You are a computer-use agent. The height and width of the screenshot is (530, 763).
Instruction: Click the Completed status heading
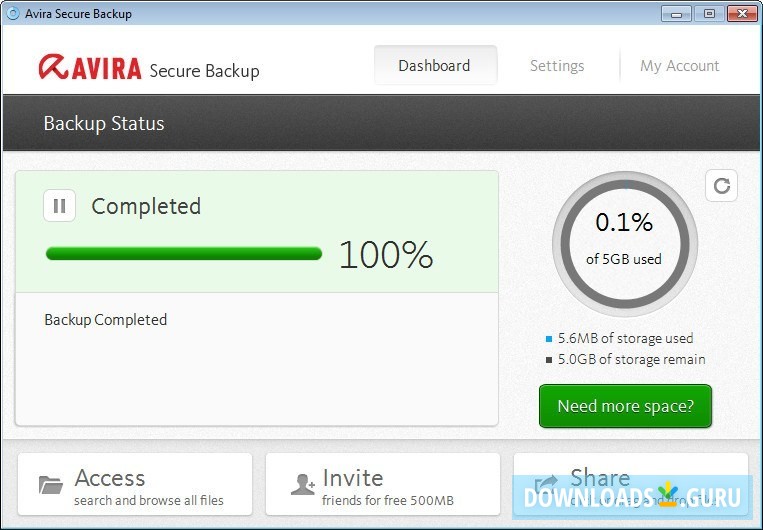coord(146,206)
